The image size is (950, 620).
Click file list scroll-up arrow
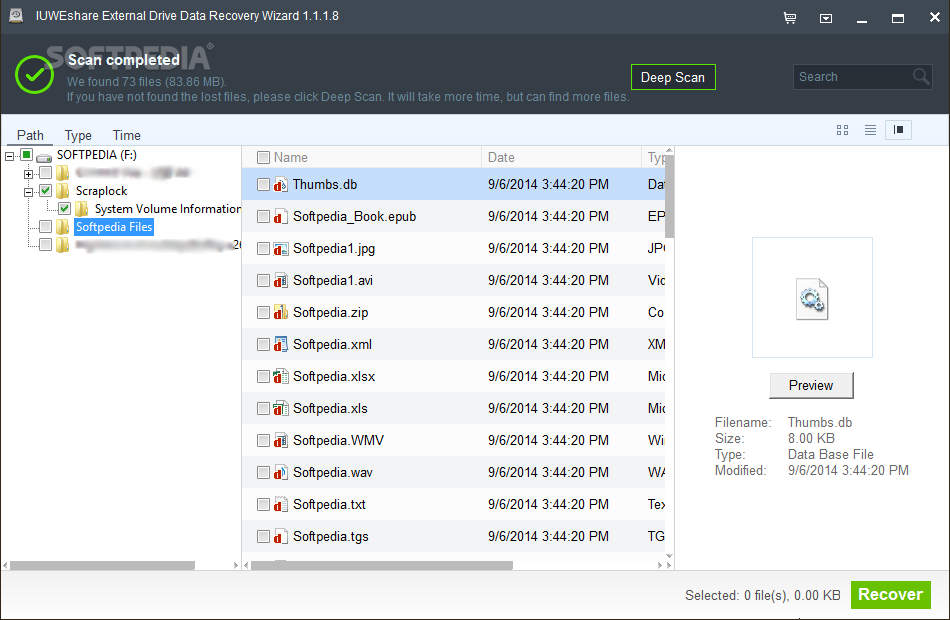pyautogui.click(x=669, y=150)
